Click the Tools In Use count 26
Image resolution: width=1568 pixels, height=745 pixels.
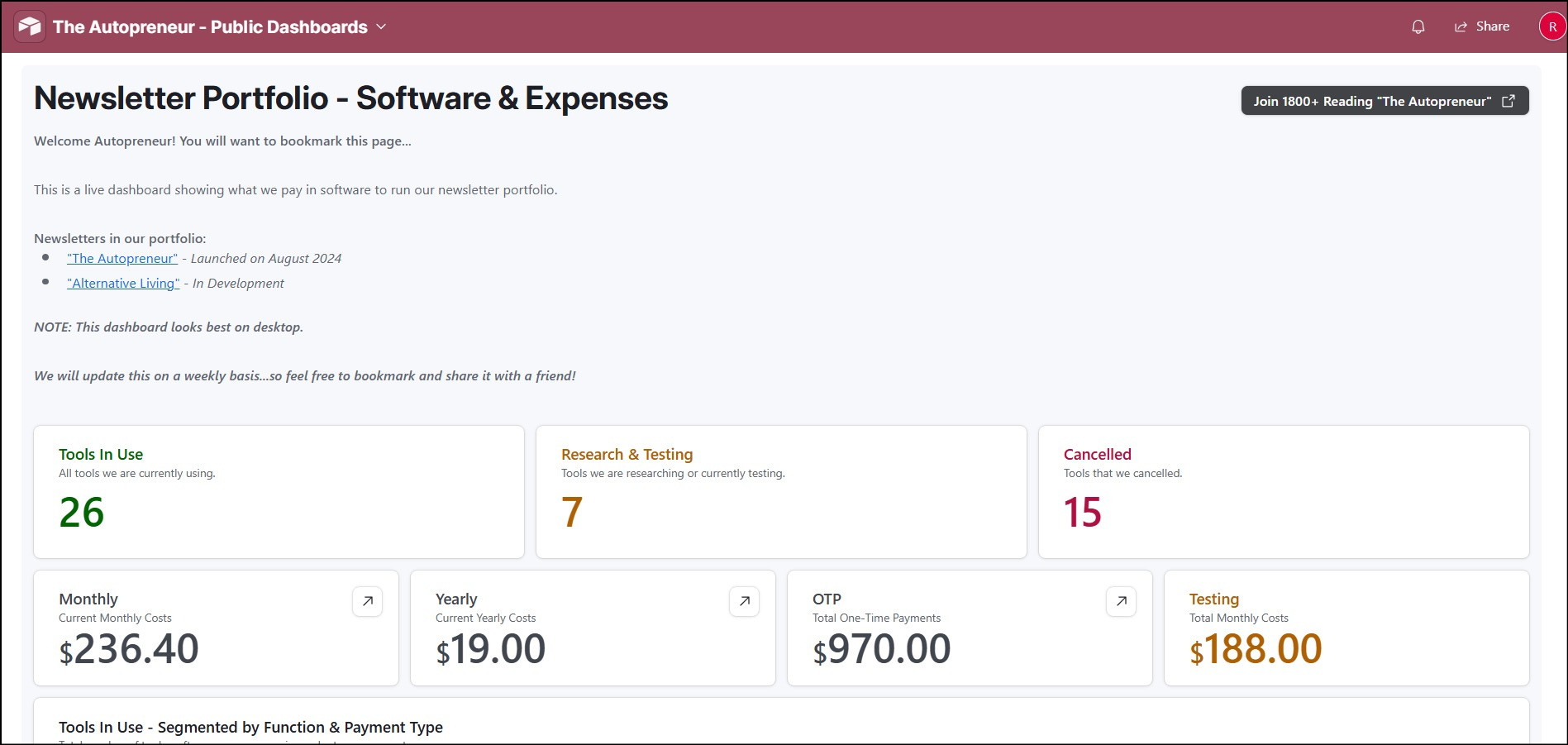click(82, 513)
